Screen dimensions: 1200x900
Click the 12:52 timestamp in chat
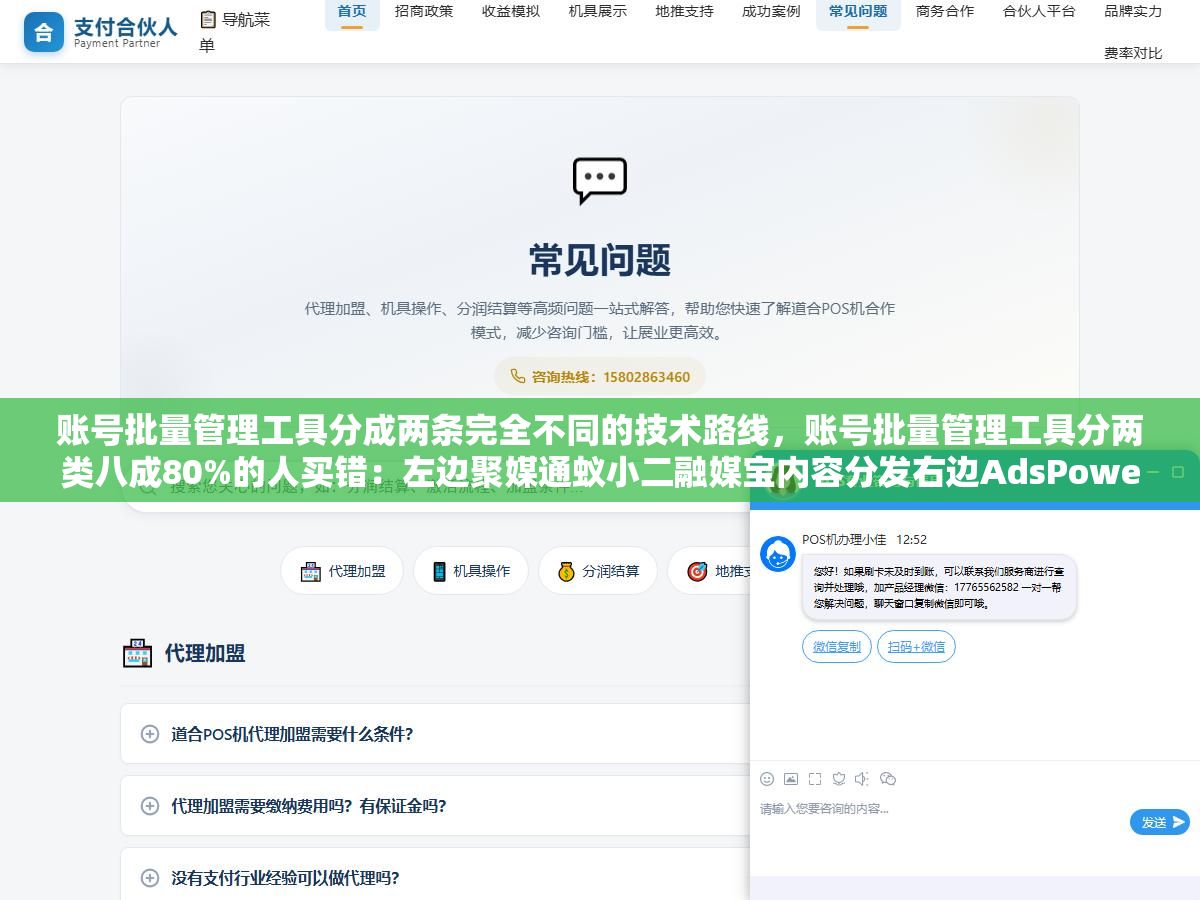click(x=911, y=540)
